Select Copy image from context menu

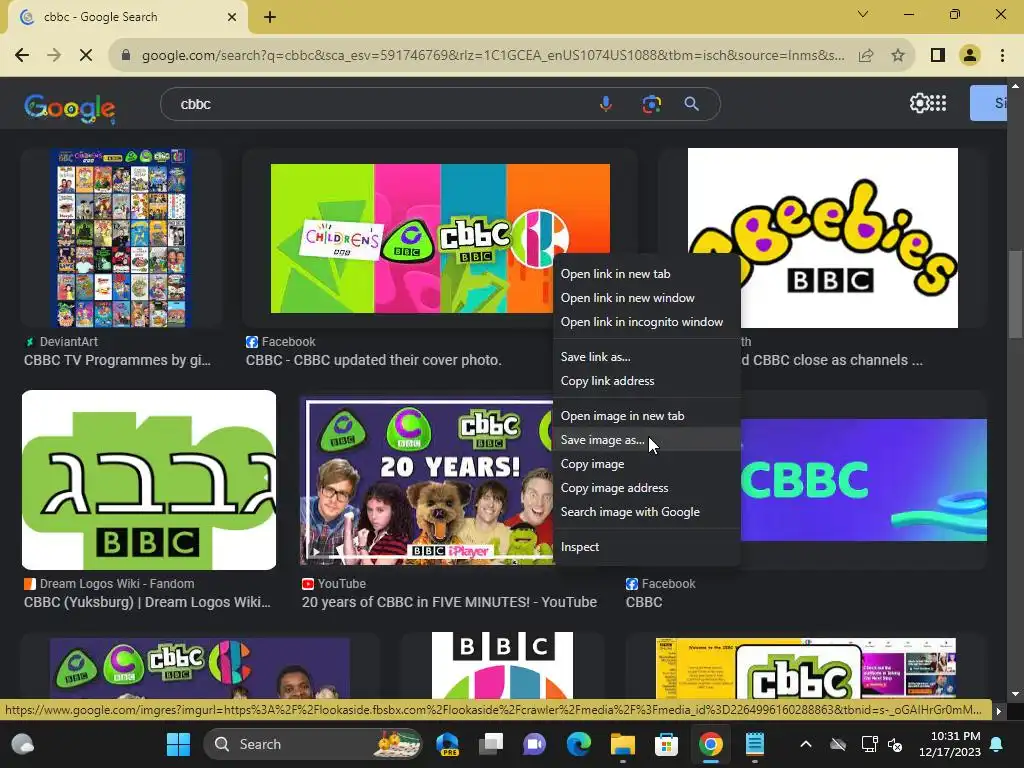pos(647,464)
